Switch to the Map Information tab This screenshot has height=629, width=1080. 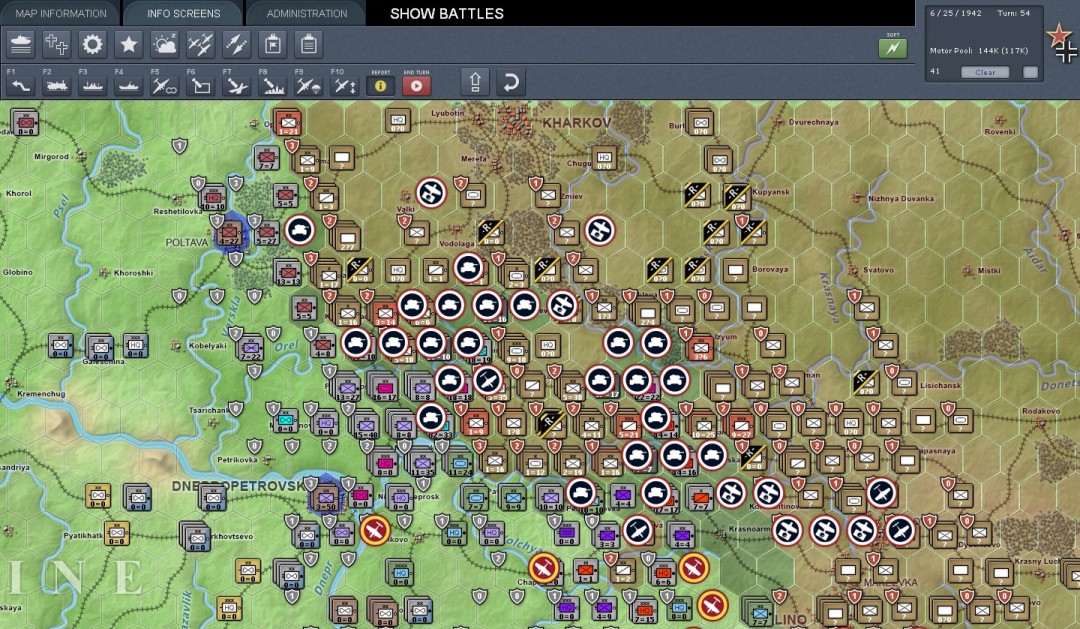click(60, 14)
